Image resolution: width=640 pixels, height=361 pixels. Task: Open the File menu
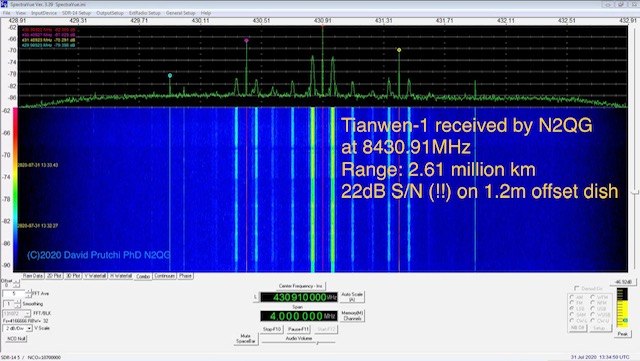(x=6, y=13)
